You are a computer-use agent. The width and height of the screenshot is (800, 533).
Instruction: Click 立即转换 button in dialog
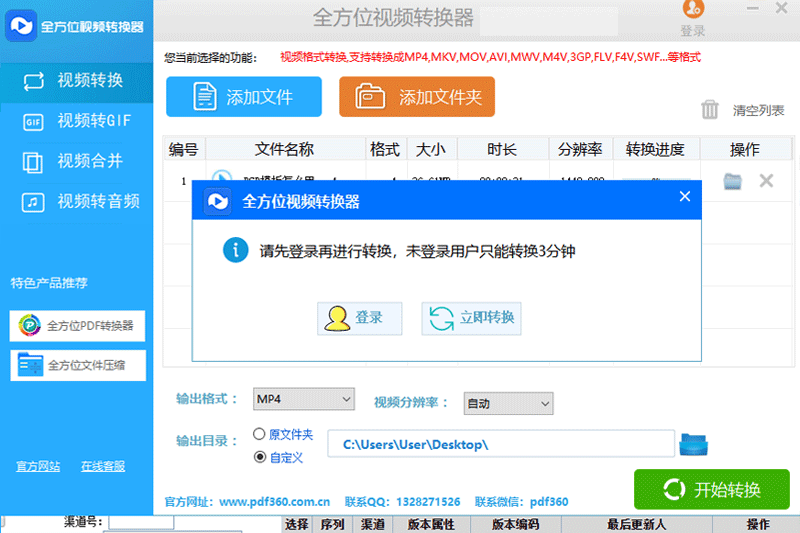click(x=472, y=318)
